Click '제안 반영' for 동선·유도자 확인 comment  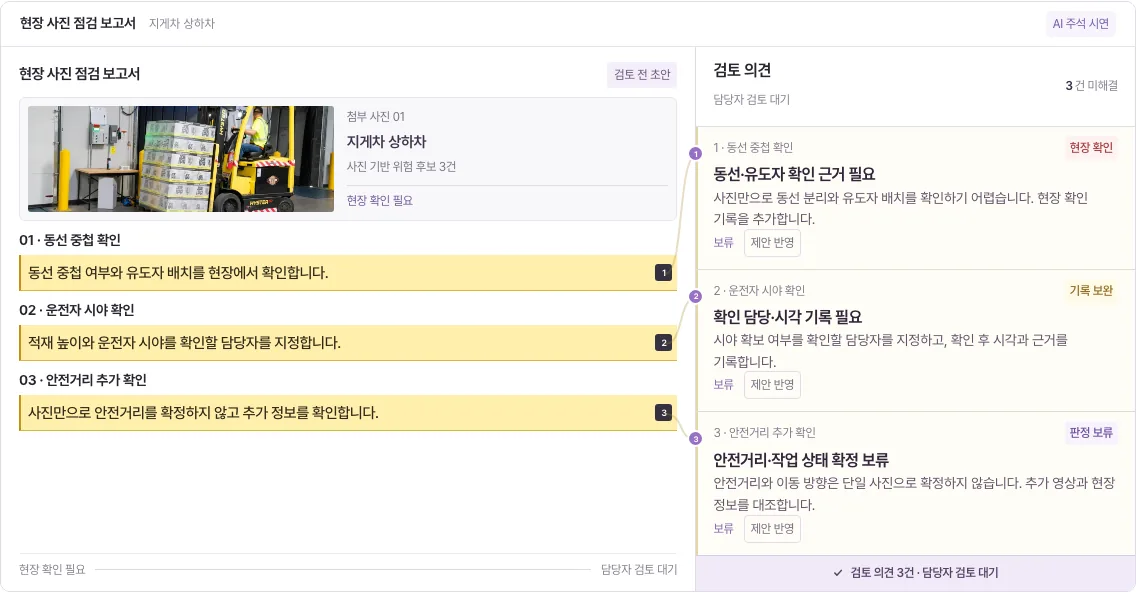(772, 243)
